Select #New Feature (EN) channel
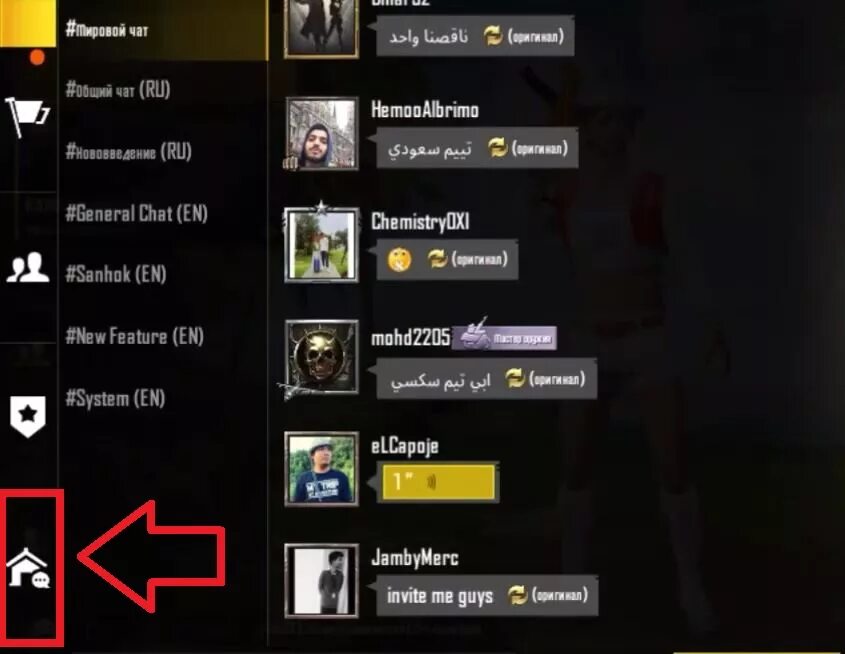 coord(134,336)
